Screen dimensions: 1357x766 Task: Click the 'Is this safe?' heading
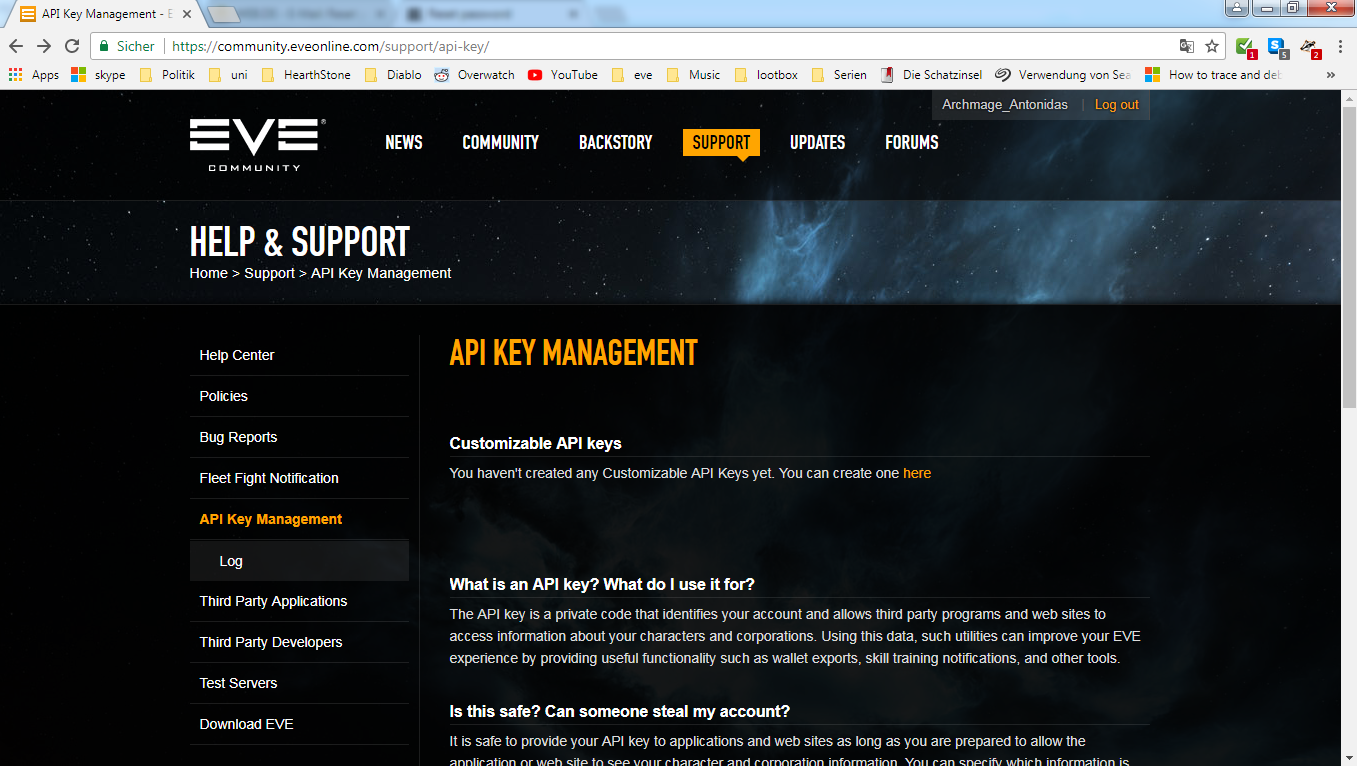(619, 711)
